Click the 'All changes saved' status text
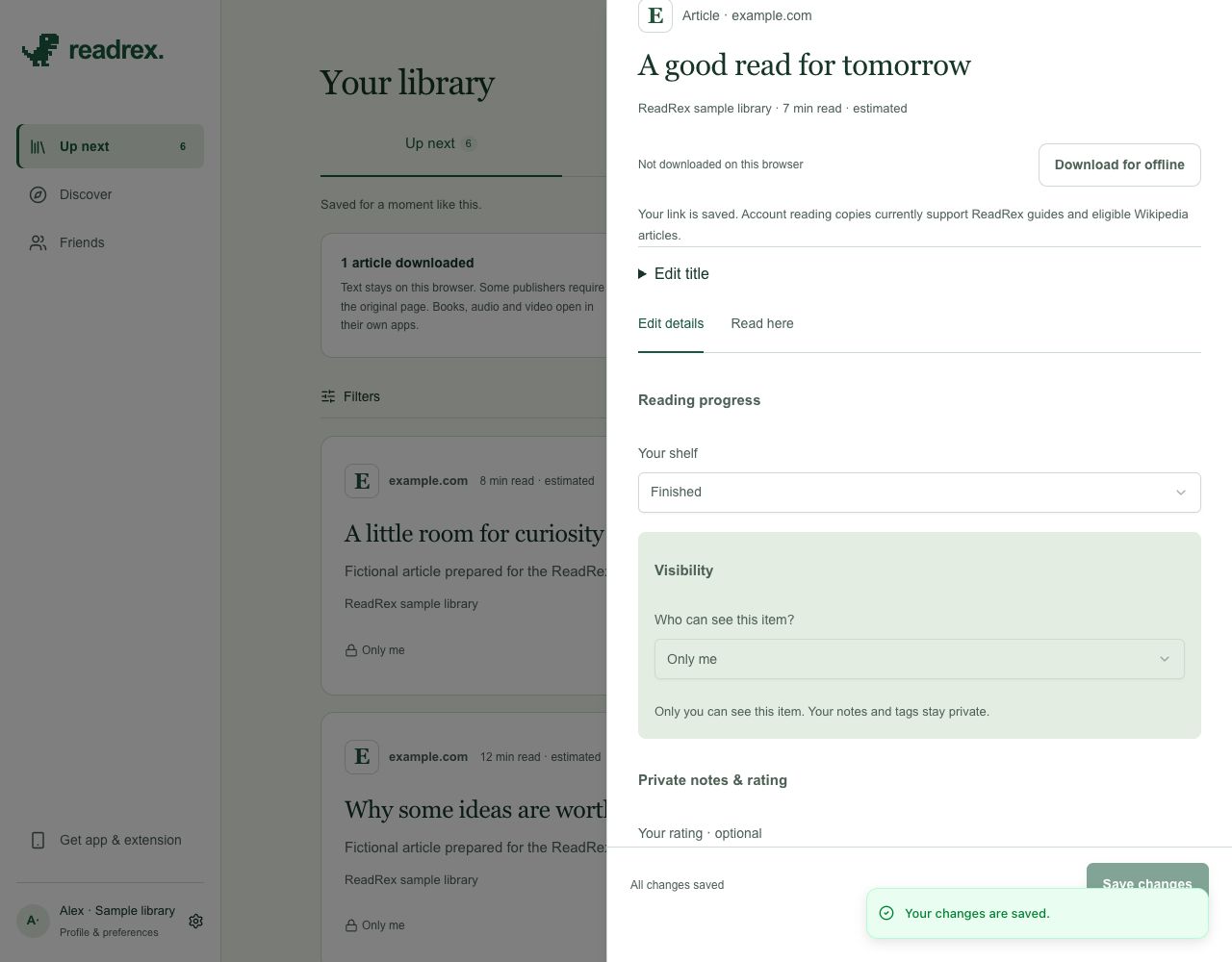Screen dimensions: 1232x962 [x=677, y=885]
